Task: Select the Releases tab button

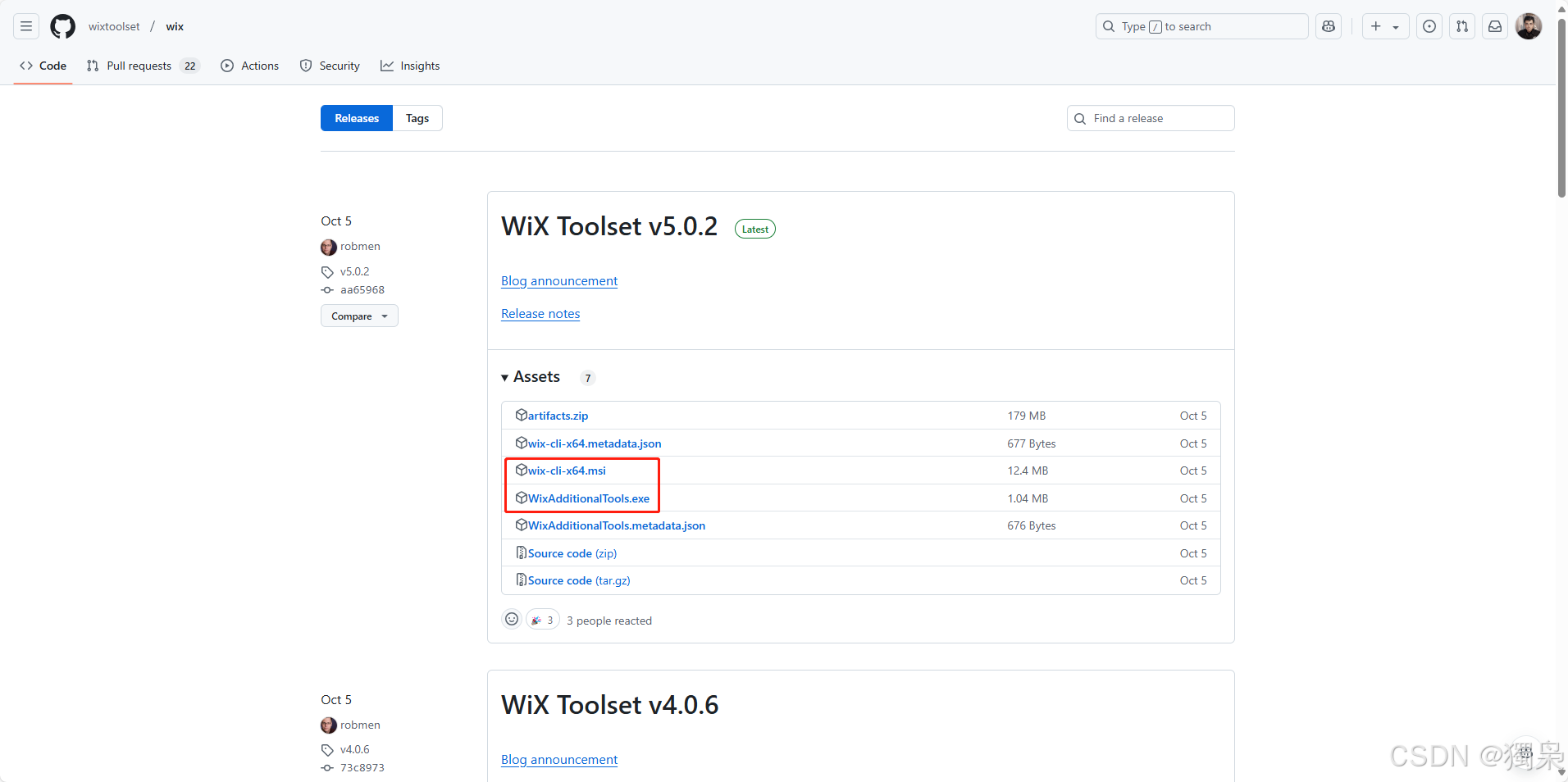Action: (357, 118)
